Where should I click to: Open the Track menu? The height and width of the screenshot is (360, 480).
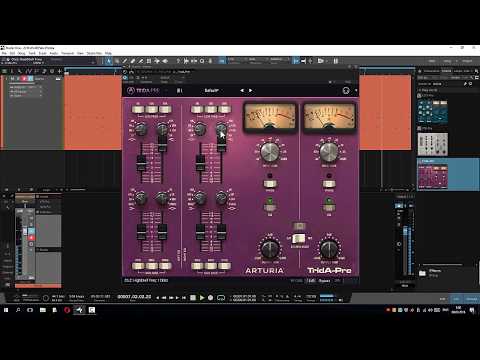32,53
